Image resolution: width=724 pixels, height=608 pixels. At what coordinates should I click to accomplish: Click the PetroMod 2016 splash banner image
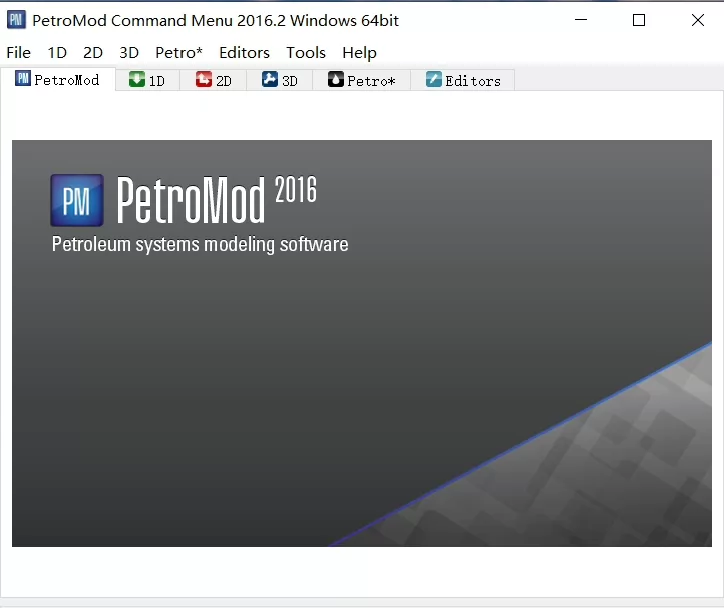tap(362, 343)
